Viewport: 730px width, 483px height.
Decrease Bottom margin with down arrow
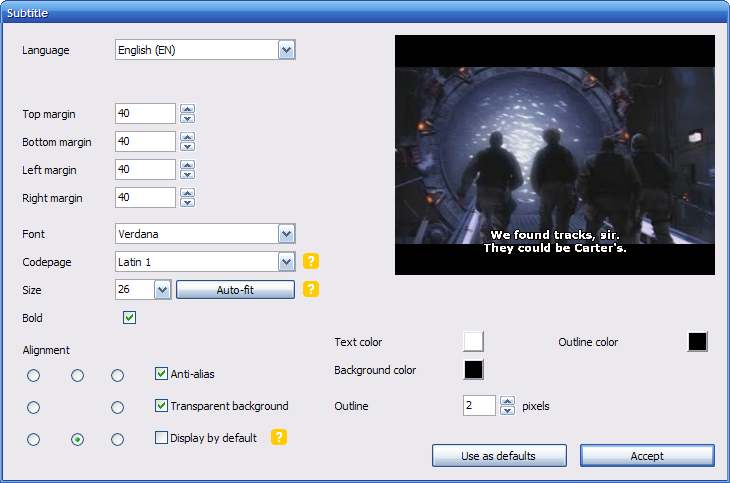click(x=187, y=147)
